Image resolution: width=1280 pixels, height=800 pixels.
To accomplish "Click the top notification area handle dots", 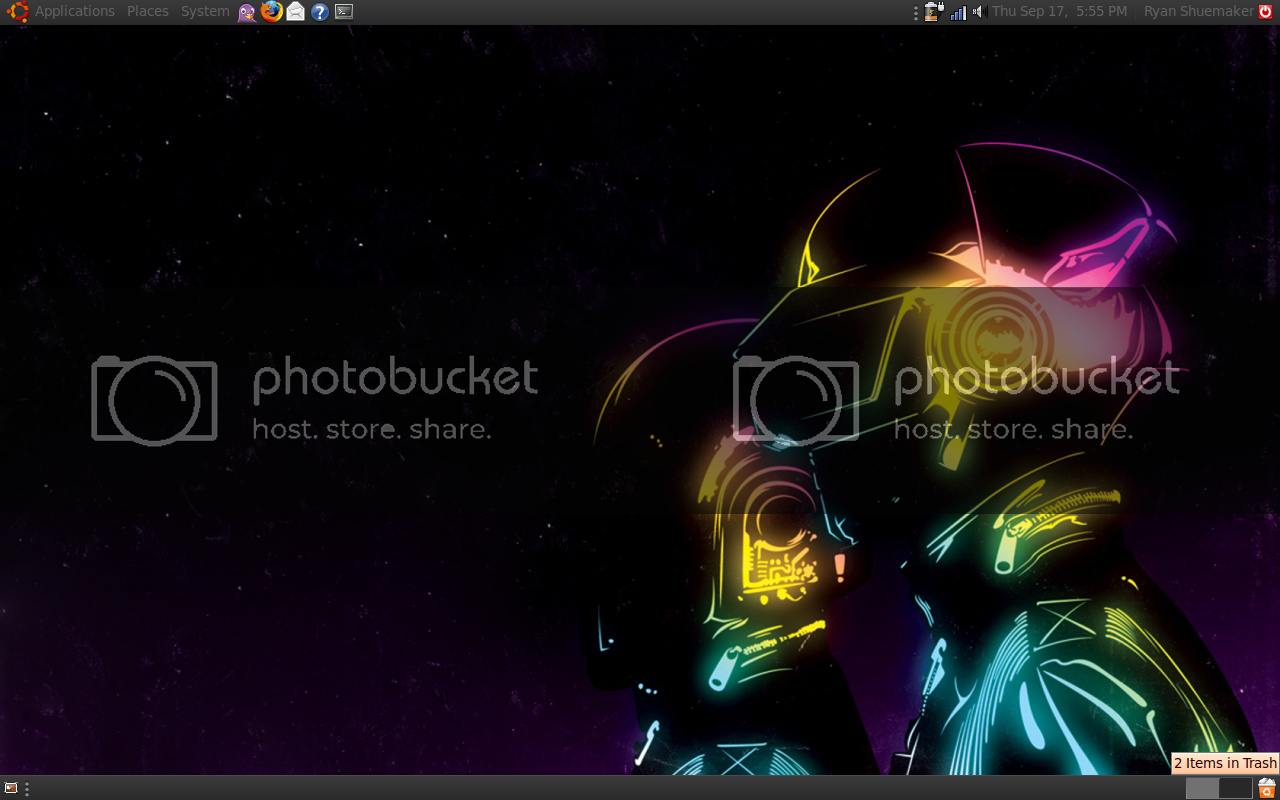I will pos(915,12).
